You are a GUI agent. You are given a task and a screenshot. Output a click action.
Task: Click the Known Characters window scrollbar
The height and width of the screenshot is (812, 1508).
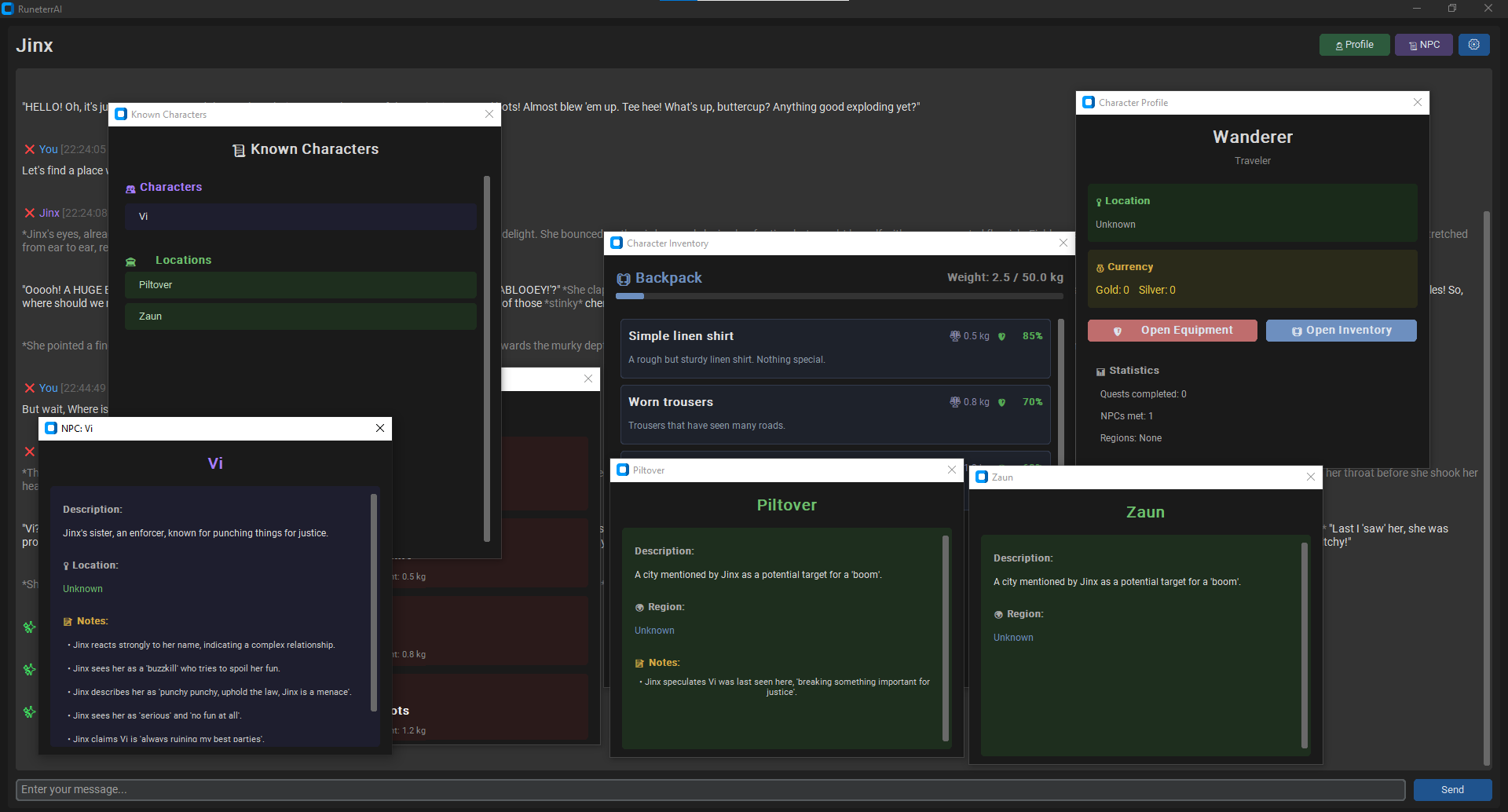coord(487,359)
